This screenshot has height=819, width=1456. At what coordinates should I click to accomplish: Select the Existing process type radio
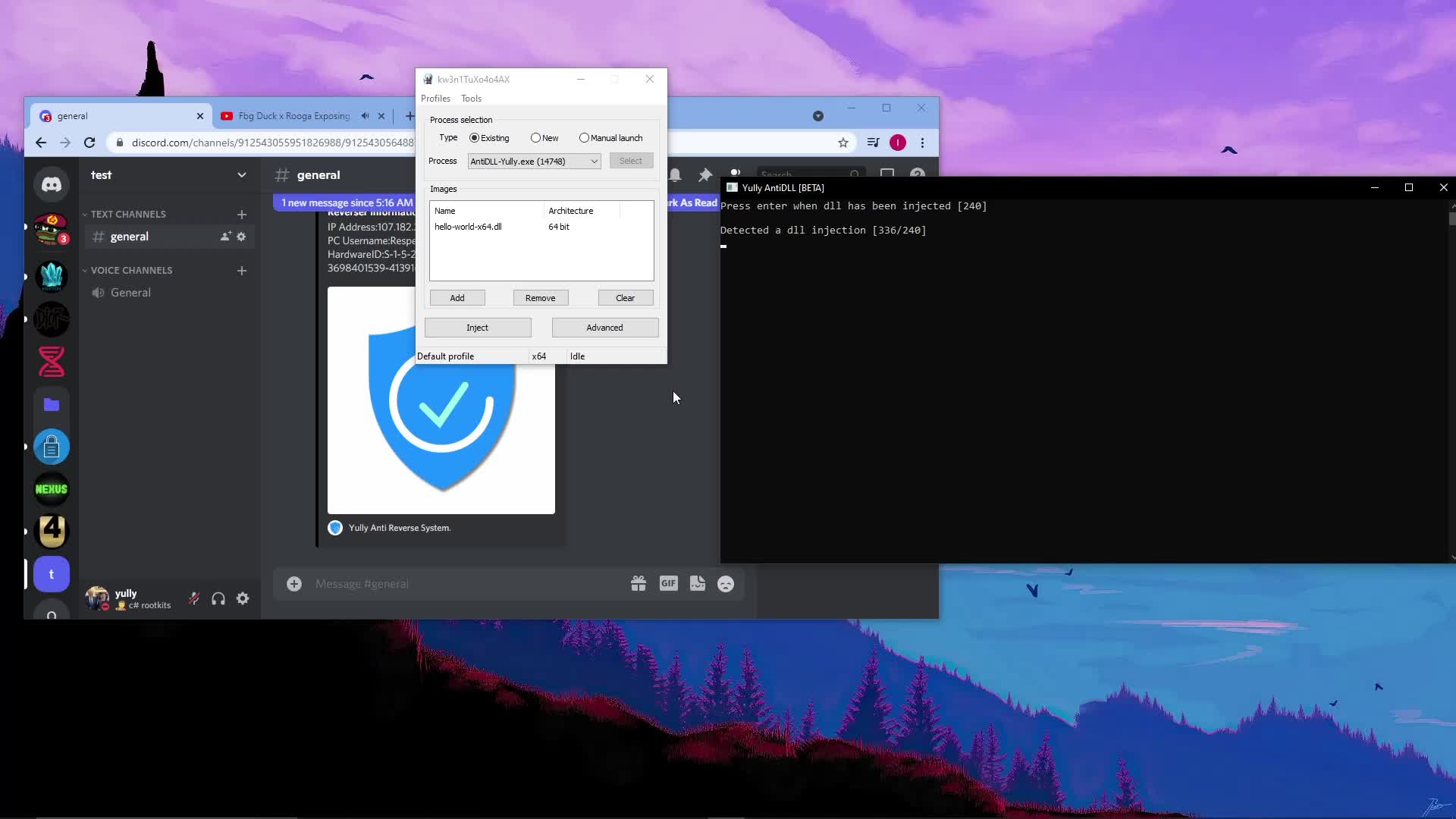(475, 138)
